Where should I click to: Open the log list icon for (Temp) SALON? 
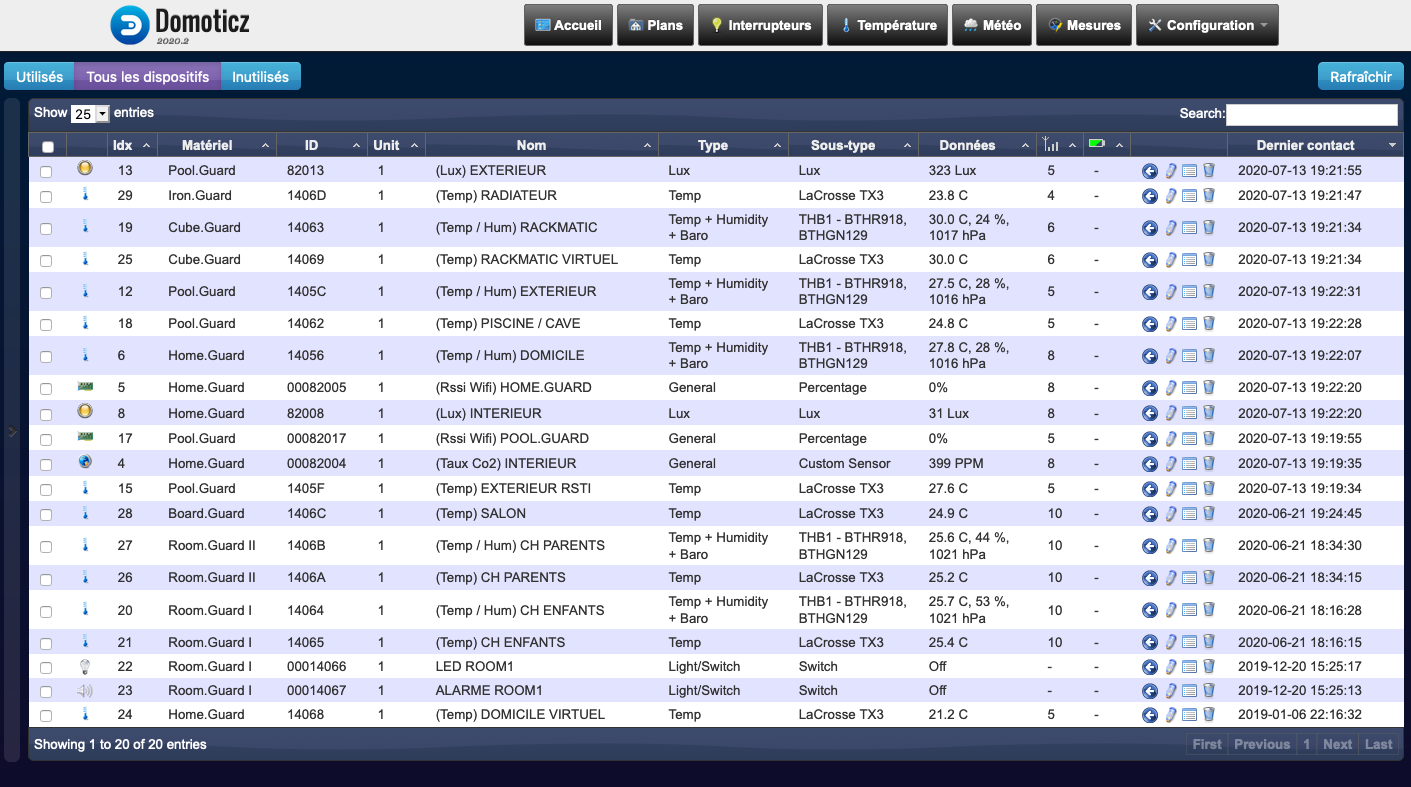1189,514
